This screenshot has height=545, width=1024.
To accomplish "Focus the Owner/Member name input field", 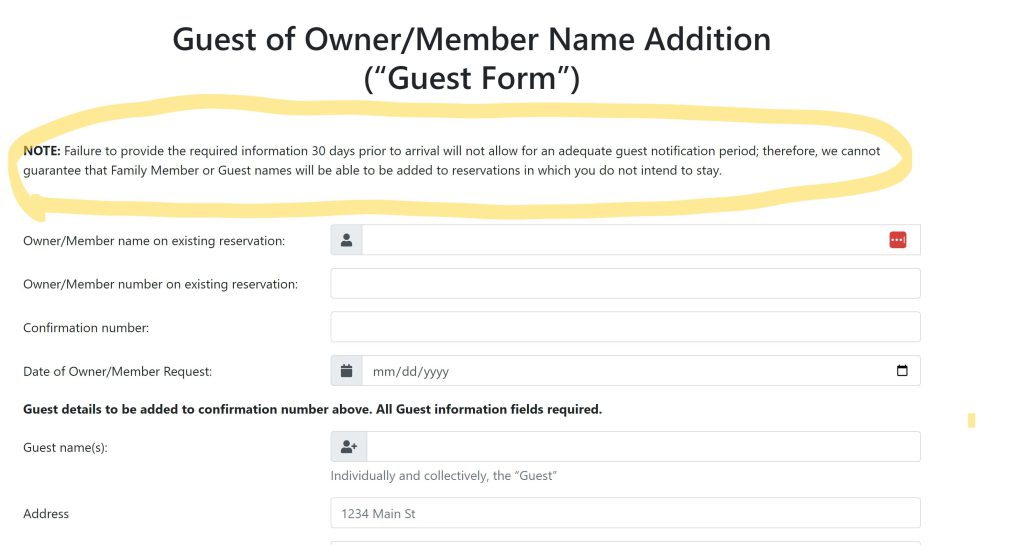I will tap(620, 240).
